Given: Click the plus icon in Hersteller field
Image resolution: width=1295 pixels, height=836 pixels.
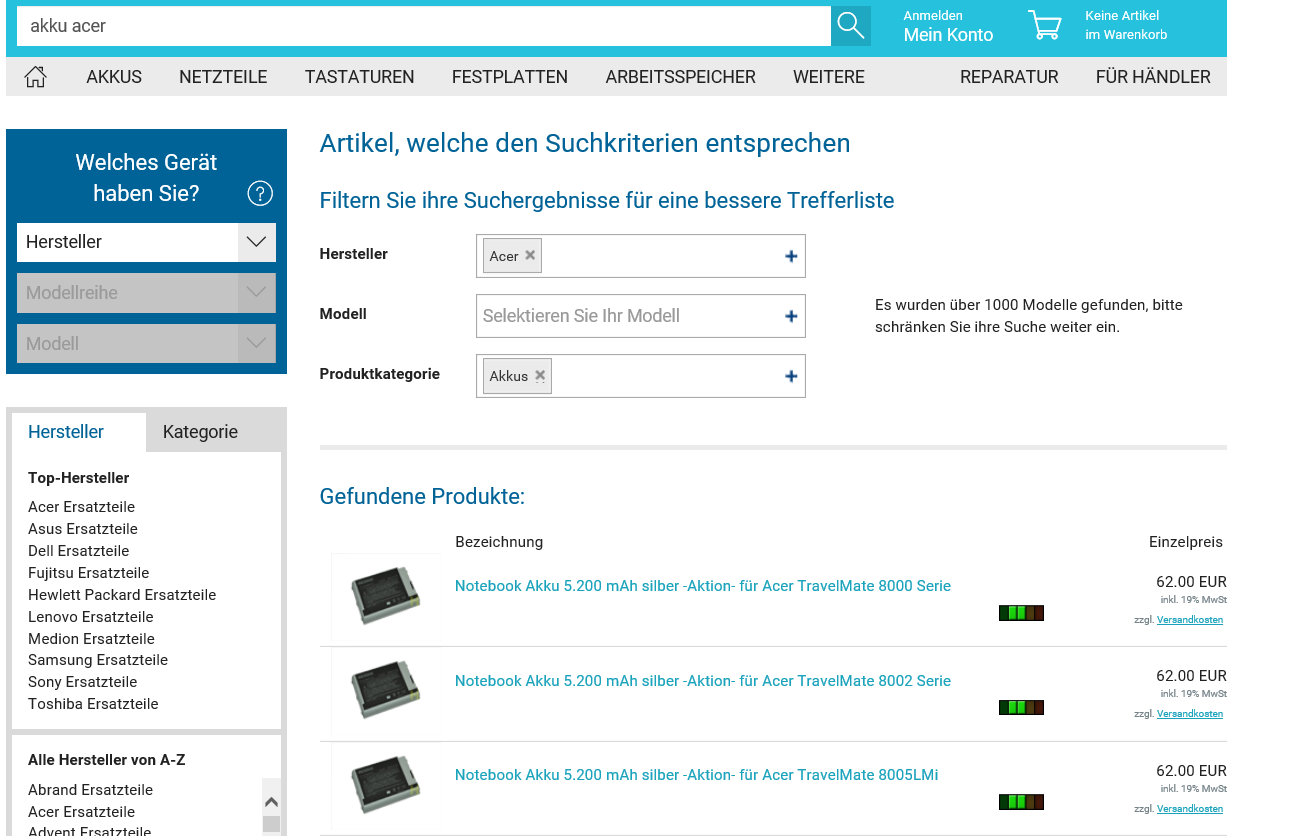Looking at the screenshot, I should [x=791, y=256].
